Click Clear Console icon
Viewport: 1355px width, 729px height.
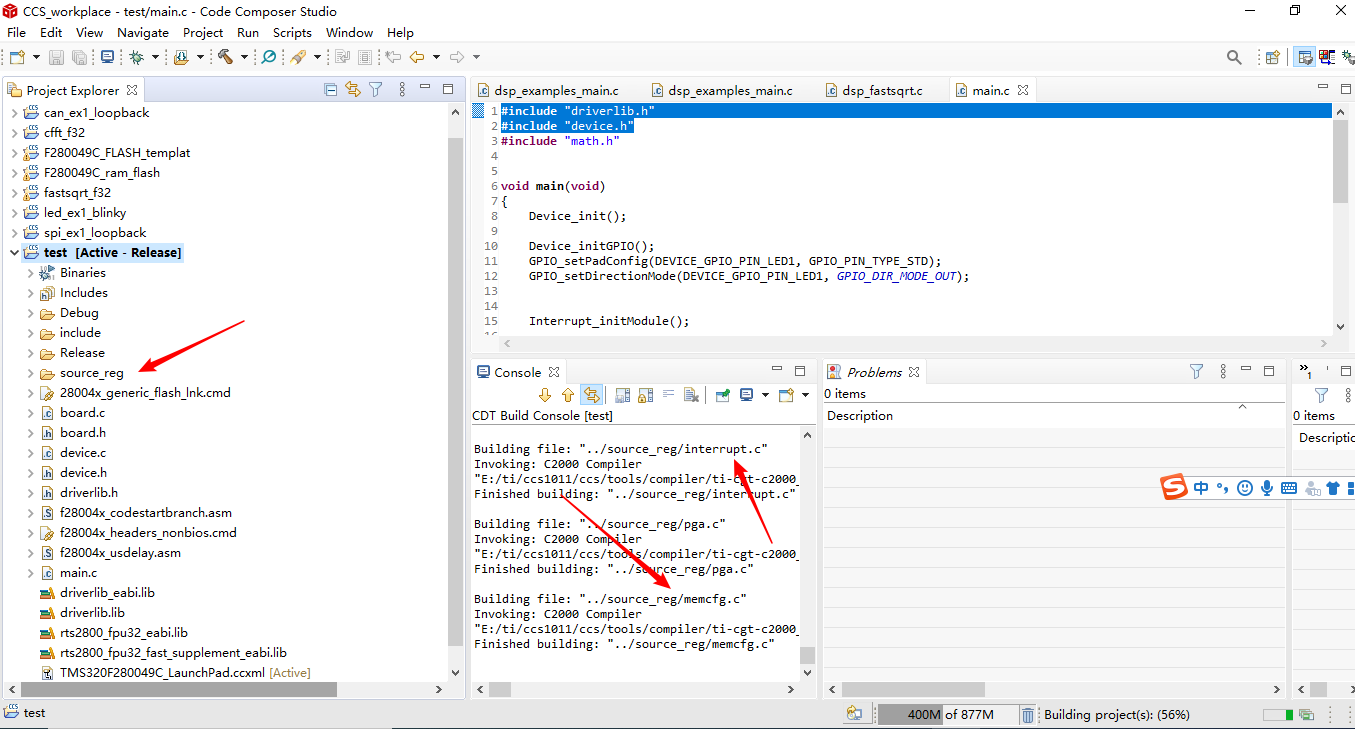pyautogui.click(x=691, y=395)
